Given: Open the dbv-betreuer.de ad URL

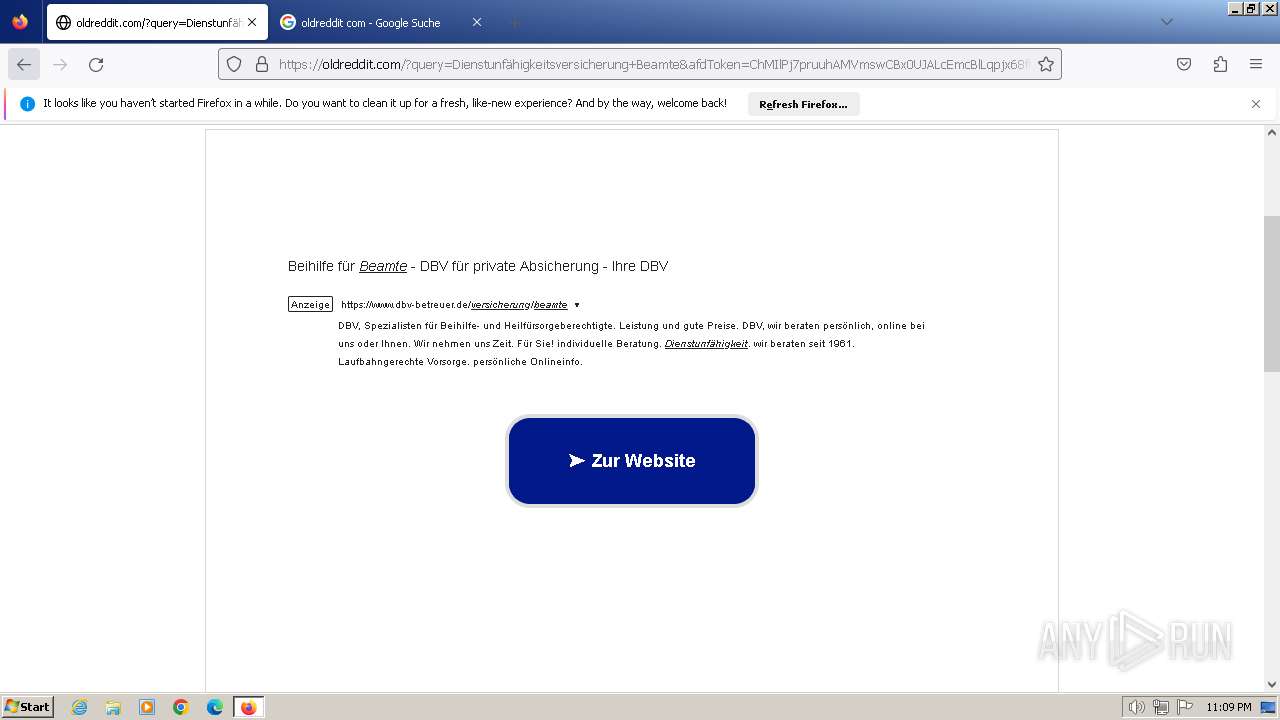Looking at the screenshot, I should pyautogui.click(x=454, y=305).
